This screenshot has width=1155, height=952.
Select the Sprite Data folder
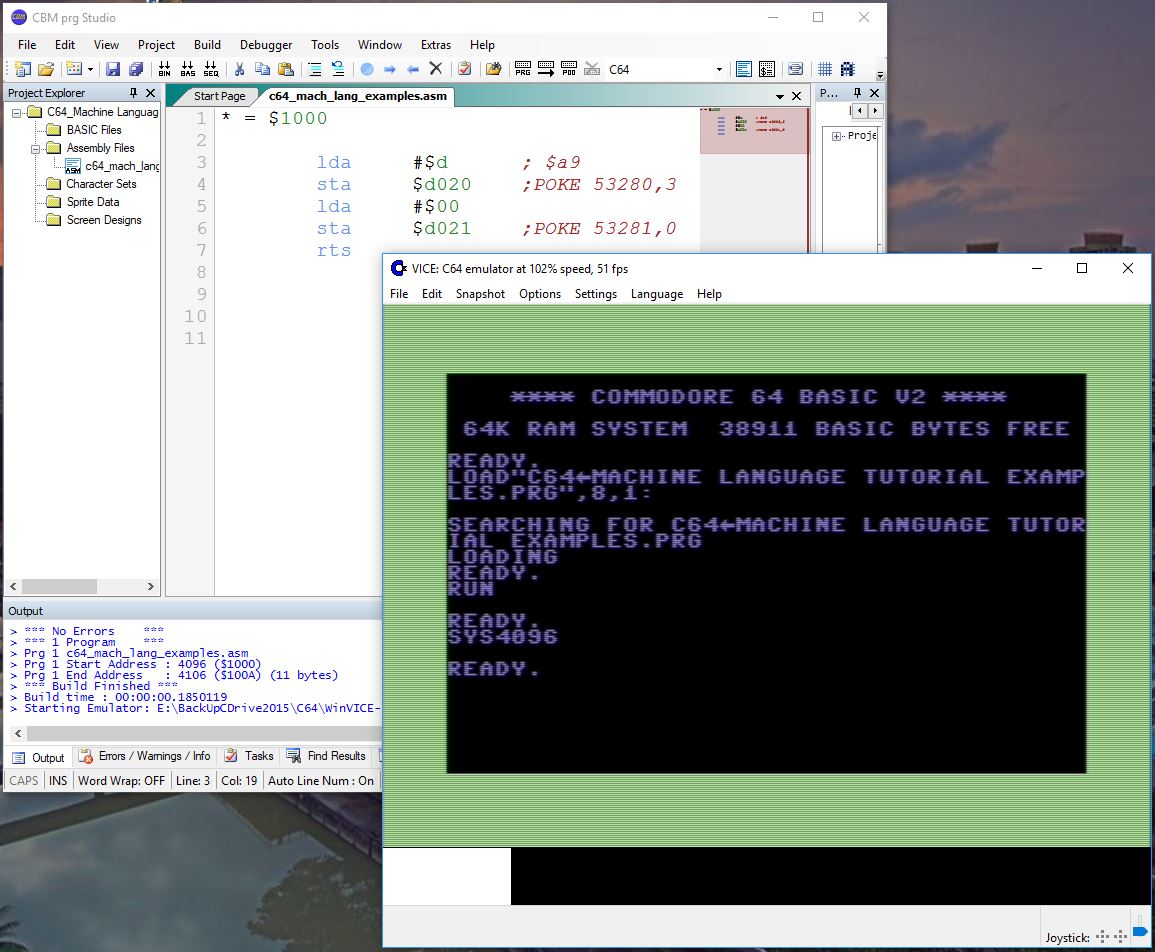pyautogui.click(x=93, y=202)
